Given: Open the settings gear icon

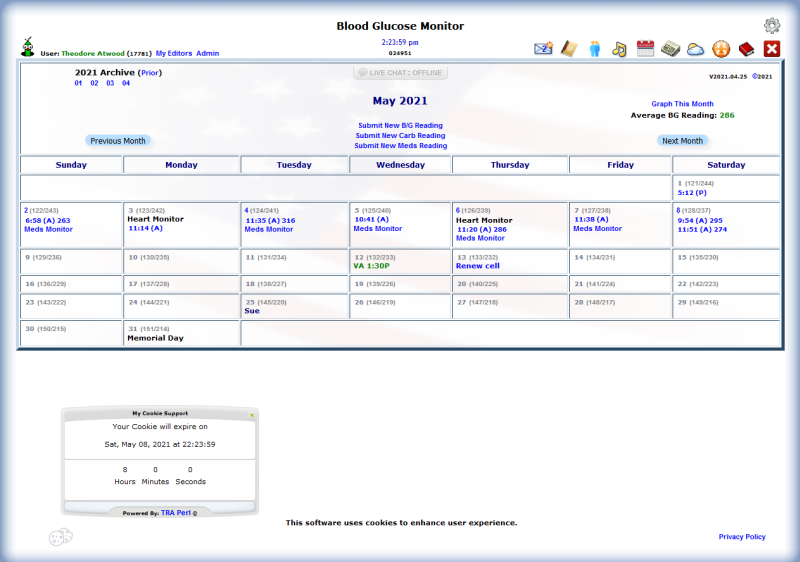Looking at the screenshot, I should pos(771,25).
